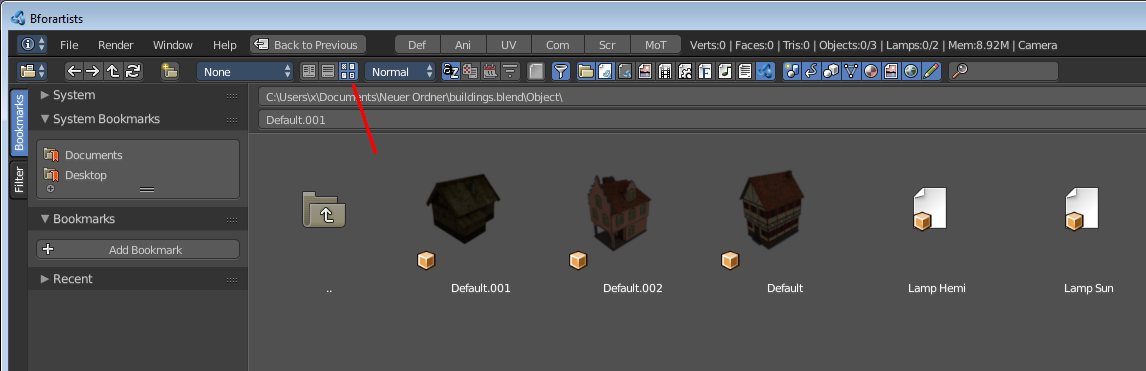Open the Window menu
The height and width of the screenshot is (371, 1146).
pyautogui.click(x=172, y=45)
